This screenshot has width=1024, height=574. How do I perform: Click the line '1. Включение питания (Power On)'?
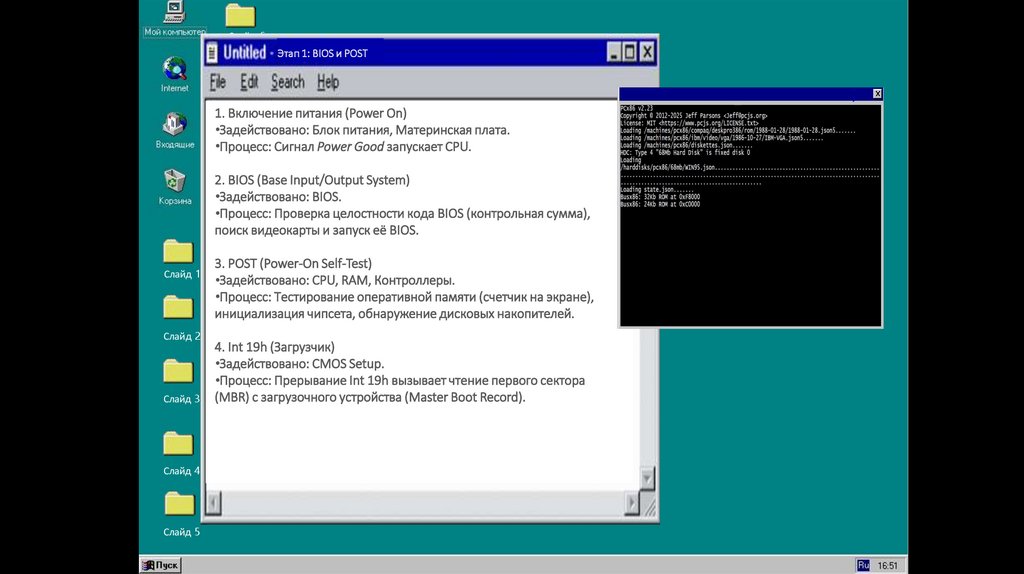[310, 113]
